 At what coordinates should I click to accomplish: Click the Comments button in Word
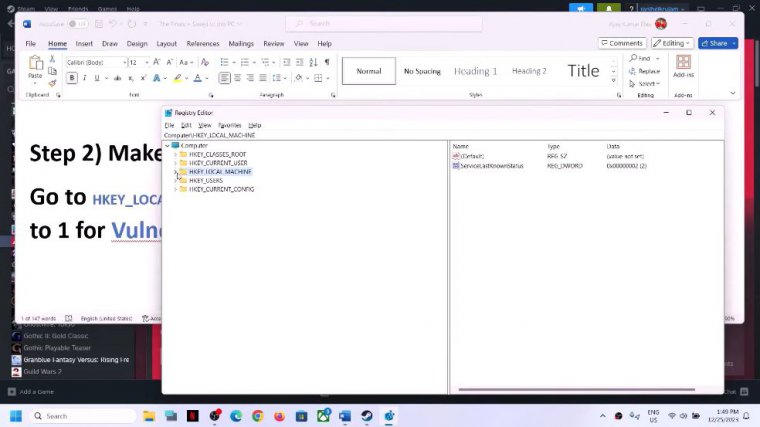tap(621, 43)
